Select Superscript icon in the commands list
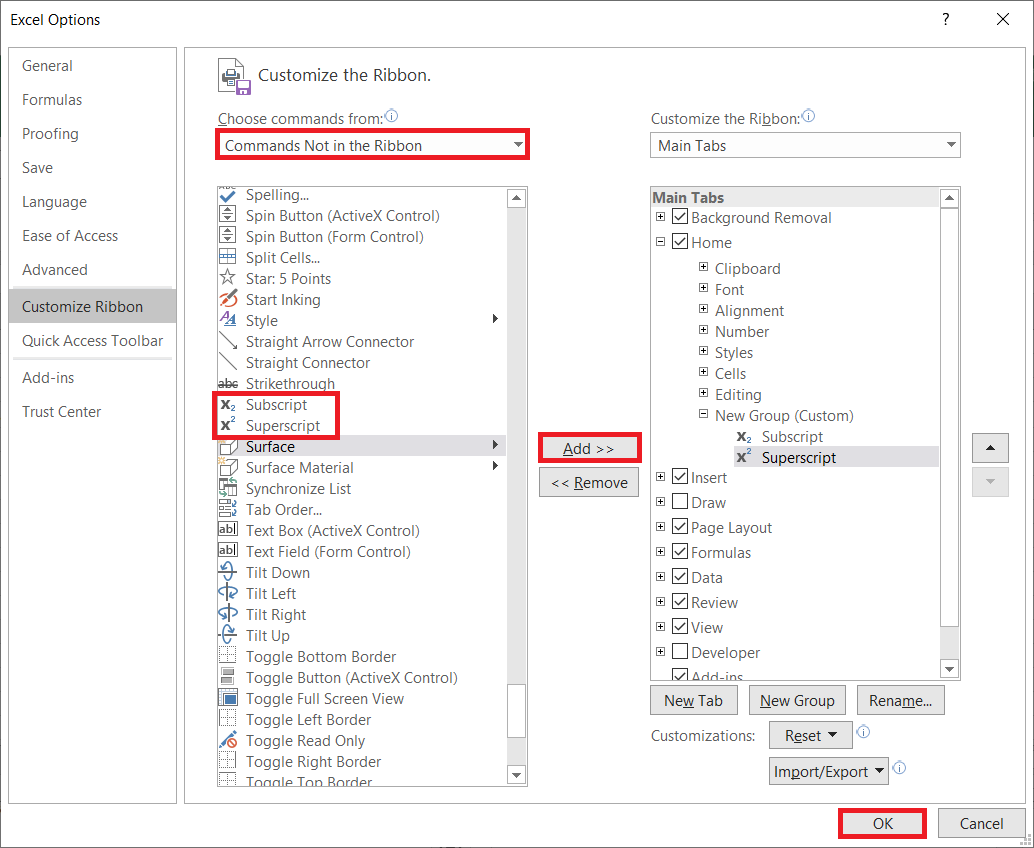 coord(228,425)
